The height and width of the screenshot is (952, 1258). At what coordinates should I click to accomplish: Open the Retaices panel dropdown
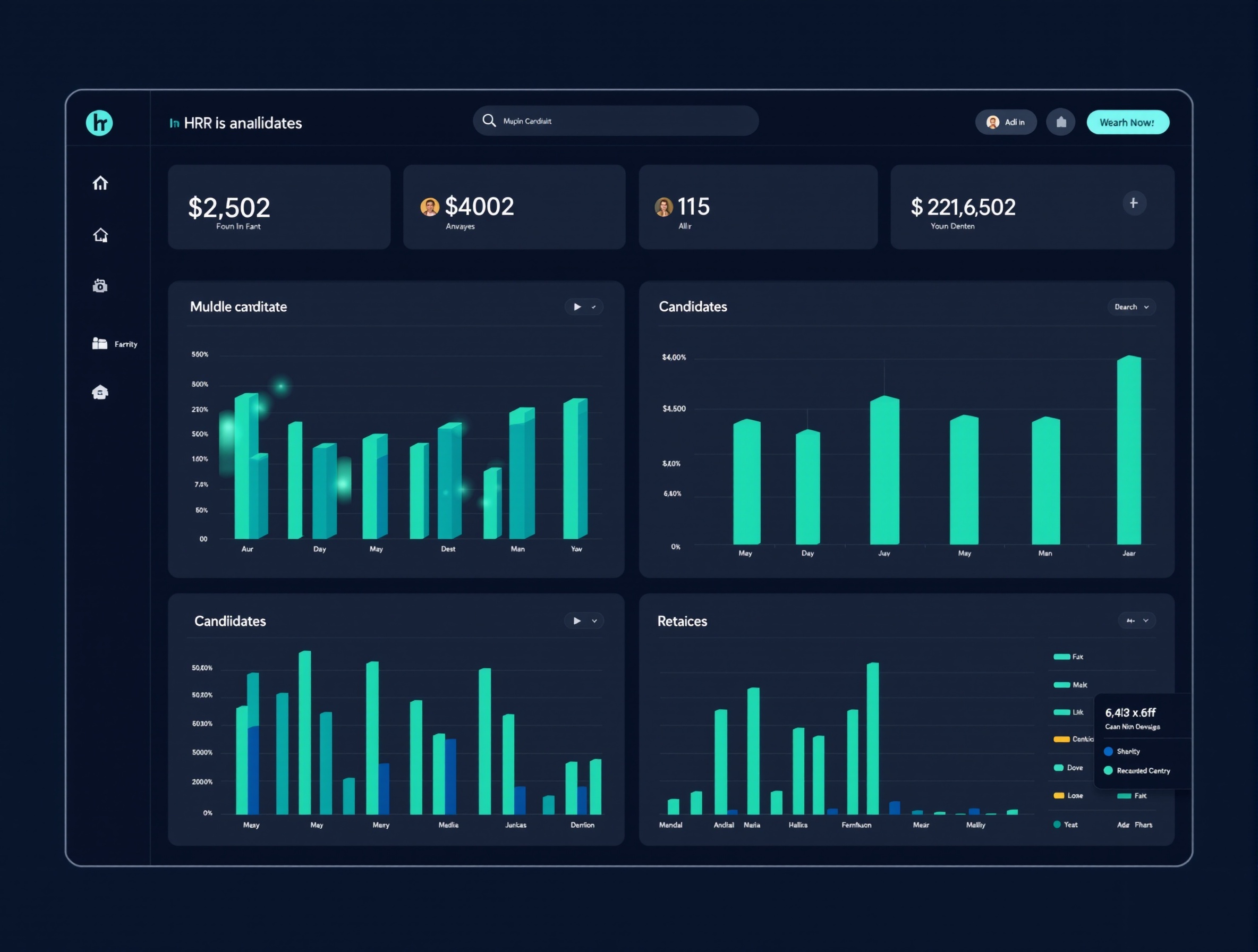[1137, 620]
